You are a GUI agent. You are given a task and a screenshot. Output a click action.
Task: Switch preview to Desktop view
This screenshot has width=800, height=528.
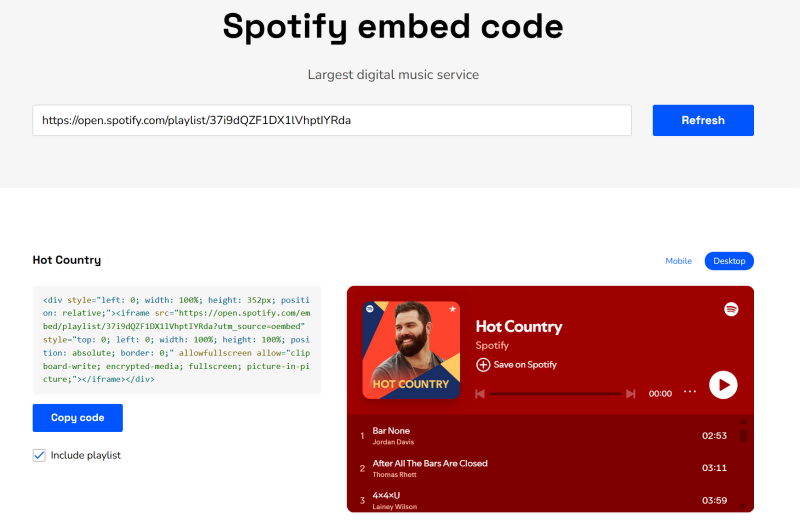729,261
